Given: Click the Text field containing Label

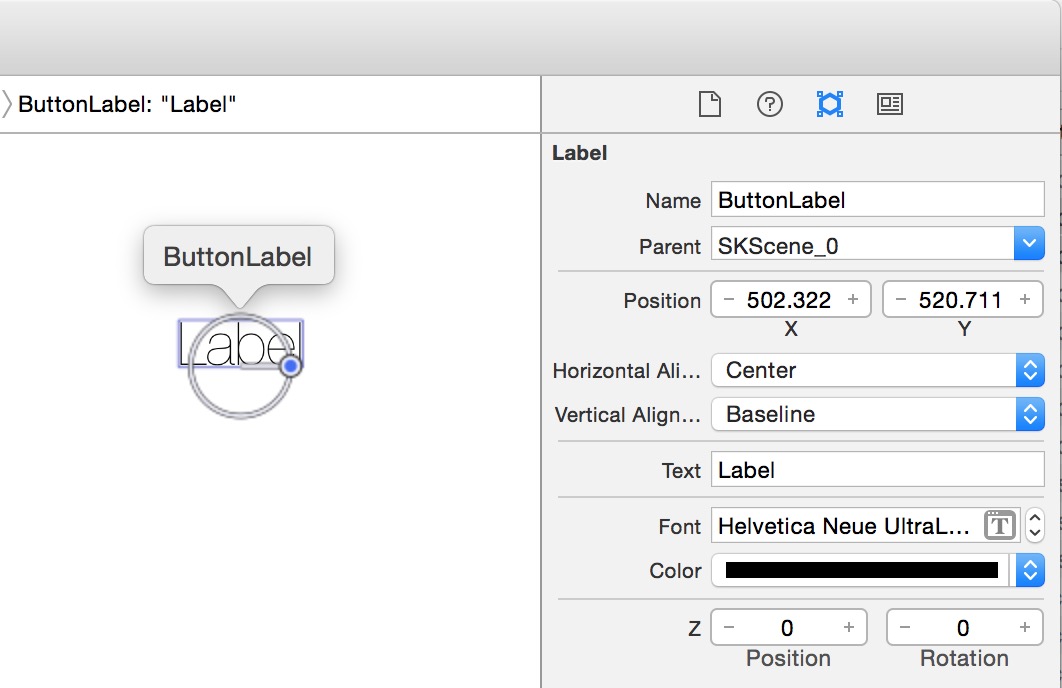Looking at the screenshot, I should click(876, 470).
